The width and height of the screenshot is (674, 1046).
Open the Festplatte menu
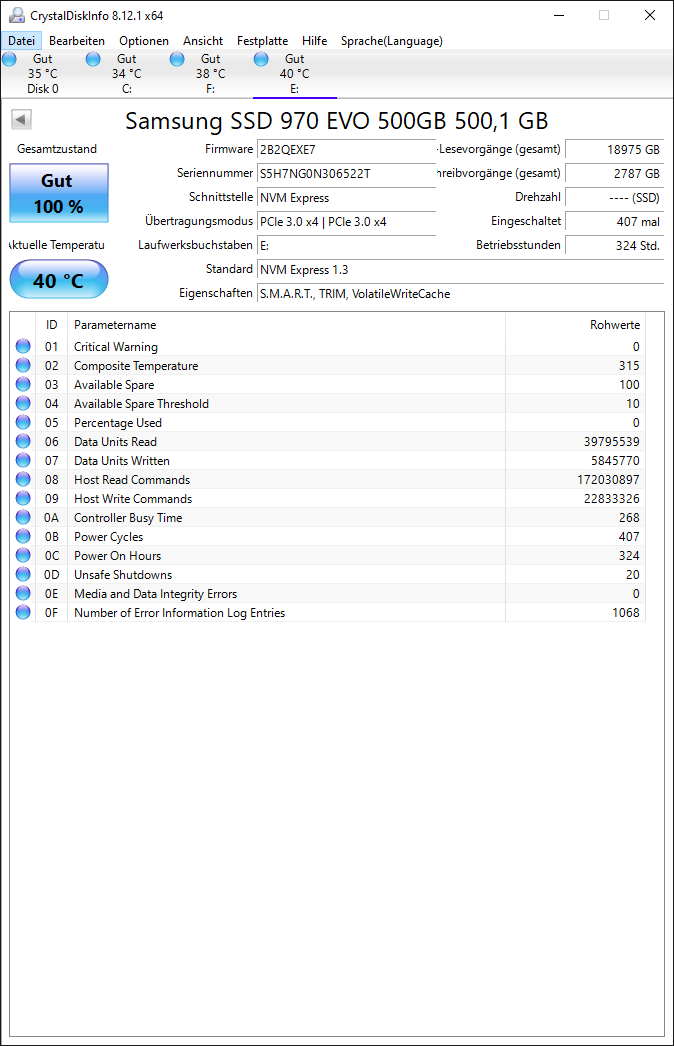[x=262, y=41]
